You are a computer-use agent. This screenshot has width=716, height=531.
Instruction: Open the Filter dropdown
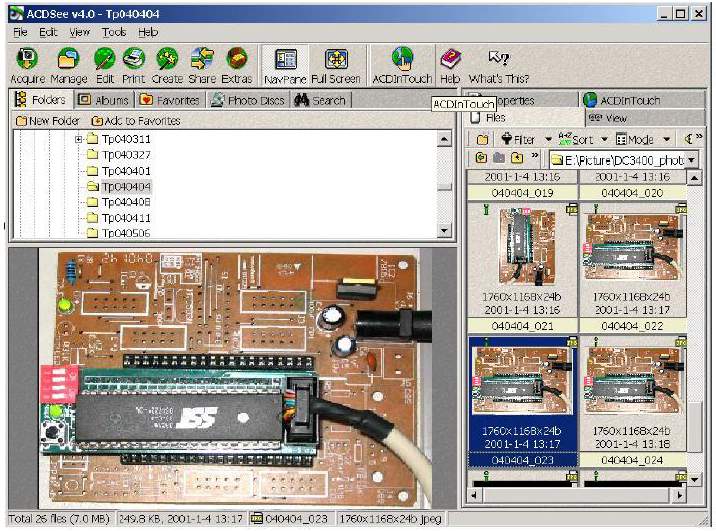pyautogui.click(x=526, y=139)
